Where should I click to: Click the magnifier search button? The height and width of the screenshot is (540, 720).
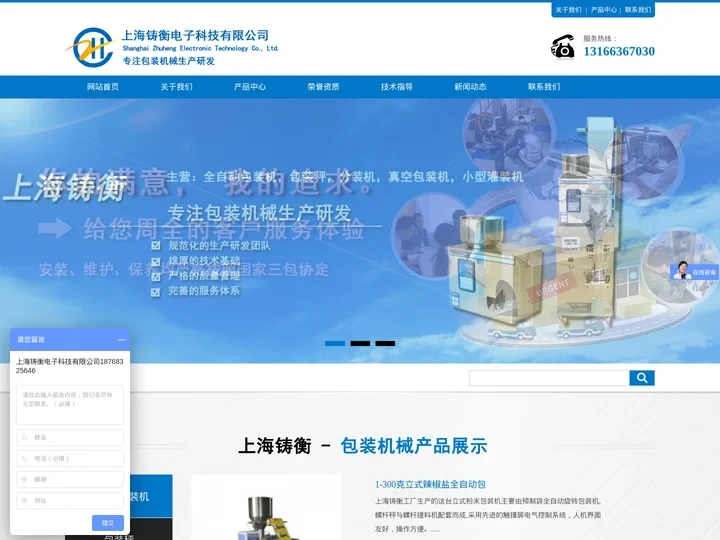(x=642, y=378)
